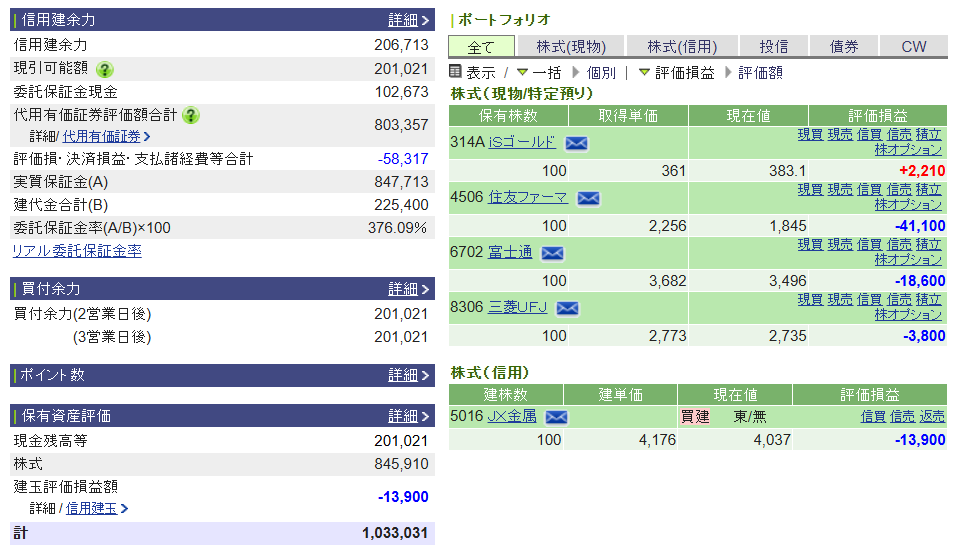Open the mail alert icon for 富士通

coord(552,253)
